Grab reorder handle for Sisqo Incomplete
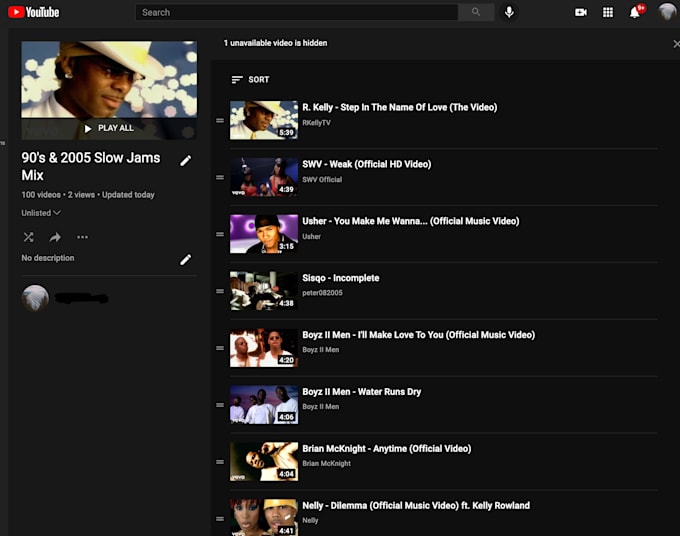680x536 pixels. point(220,291)
